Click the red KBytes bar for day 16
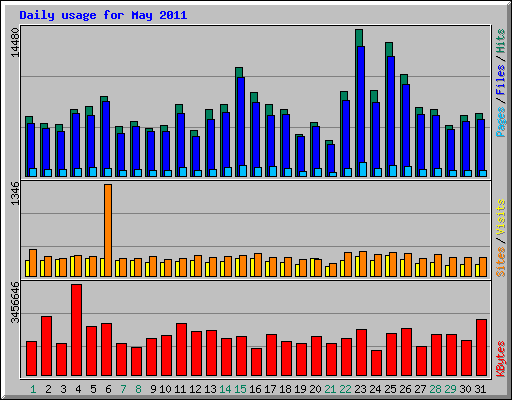 256,362
